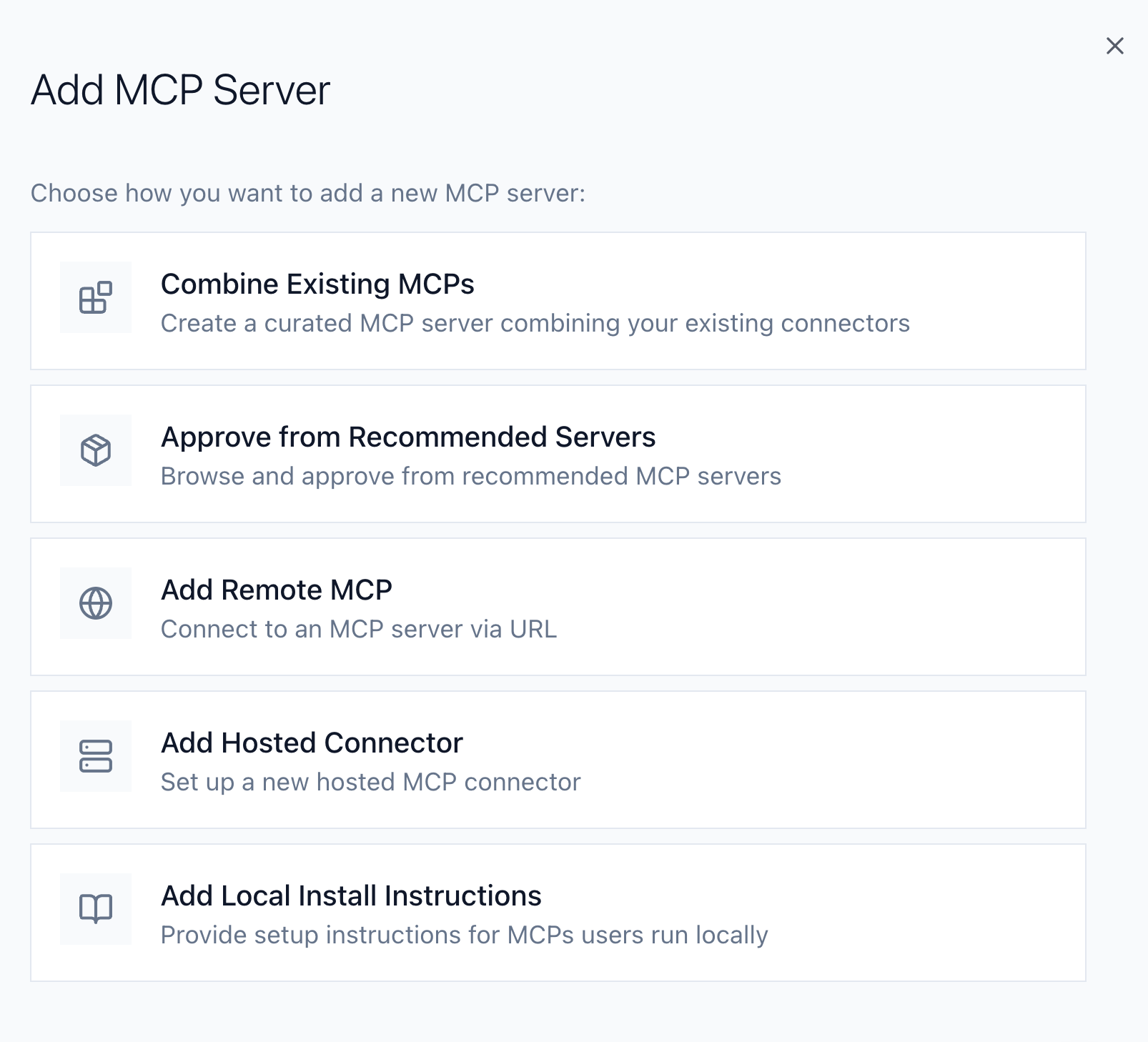Click the Combine Existing MCPs blocks icon
Screen dimensions: 1148x1042
tap(96, 297)
